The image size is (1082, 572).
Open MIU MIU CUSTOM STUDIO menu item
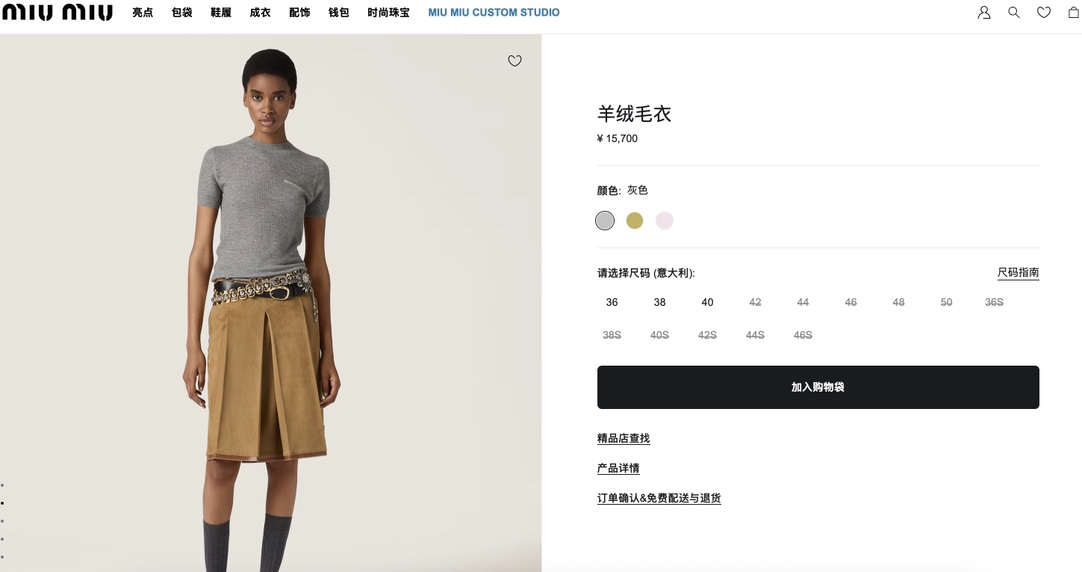click(x=494, y=12)
